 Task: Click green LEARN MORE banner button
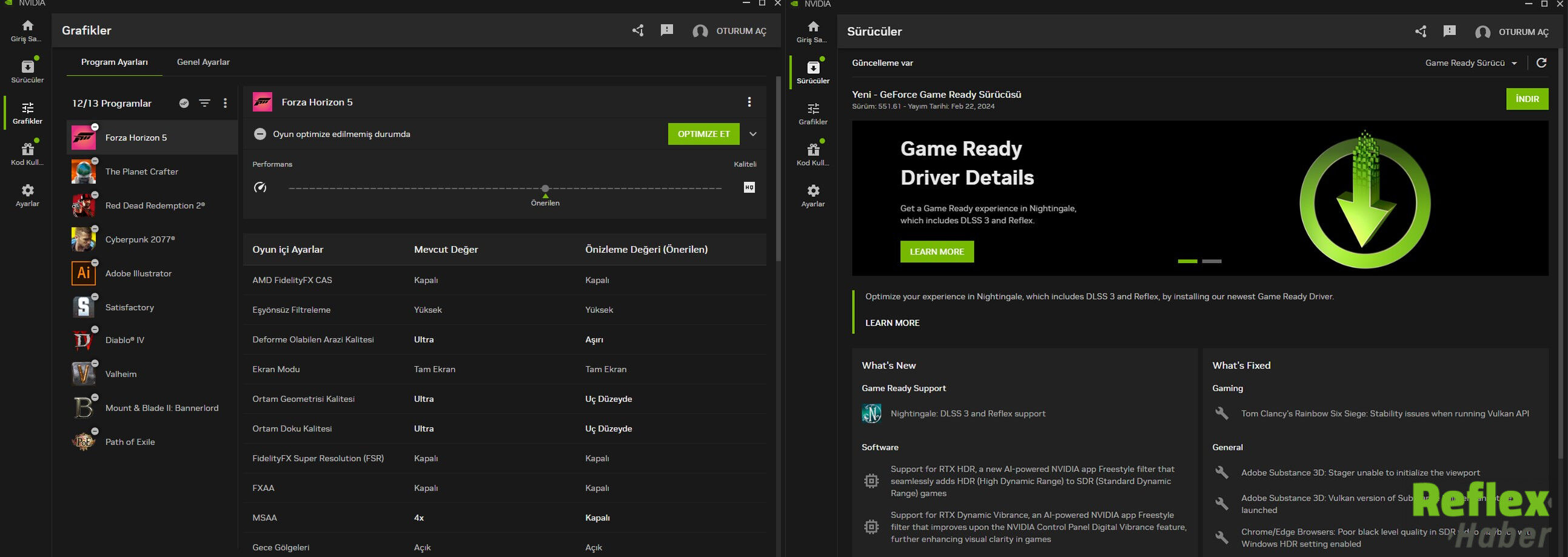point(937,252)
